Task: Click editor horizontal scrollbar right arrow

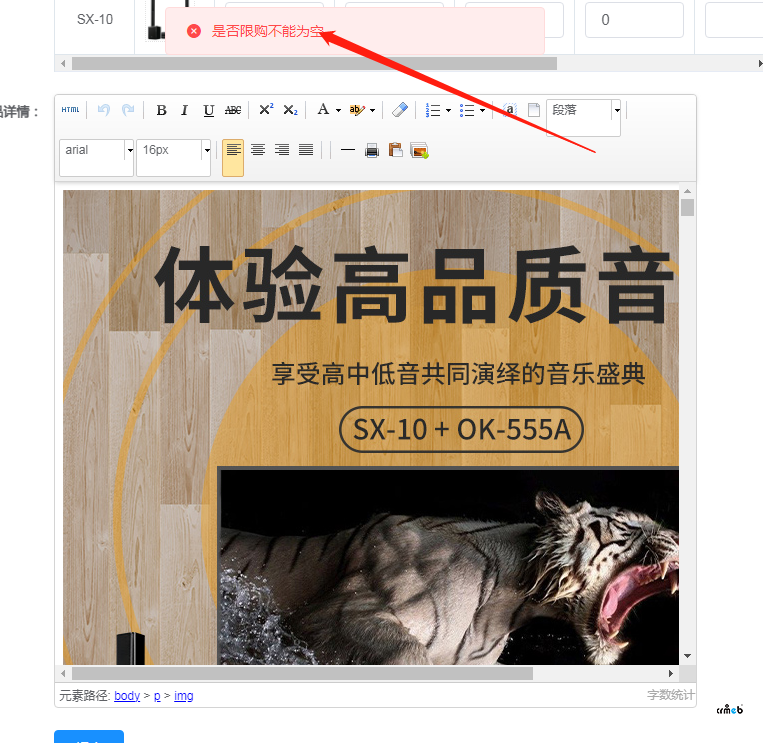Action: [671, 673]
